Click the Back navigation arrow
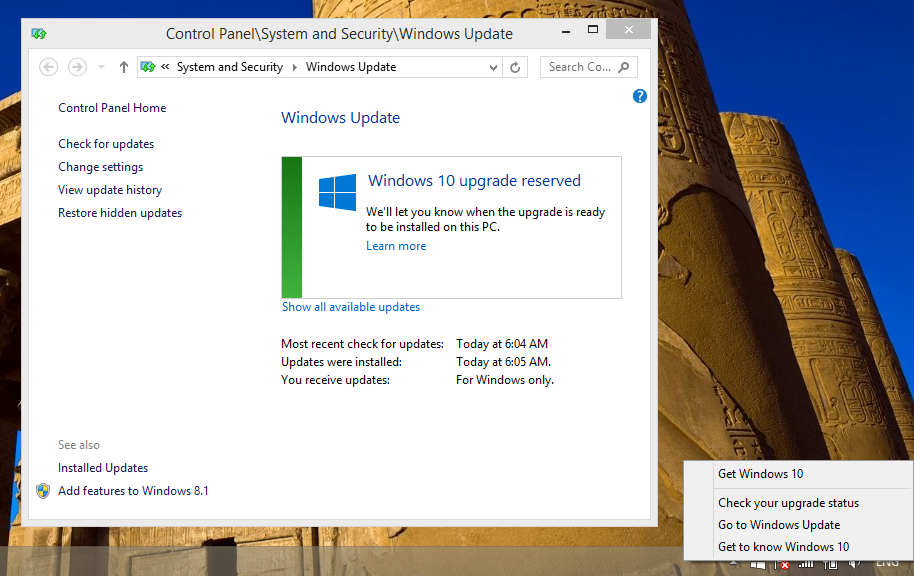914x576 pixels. tap(48, 67)
